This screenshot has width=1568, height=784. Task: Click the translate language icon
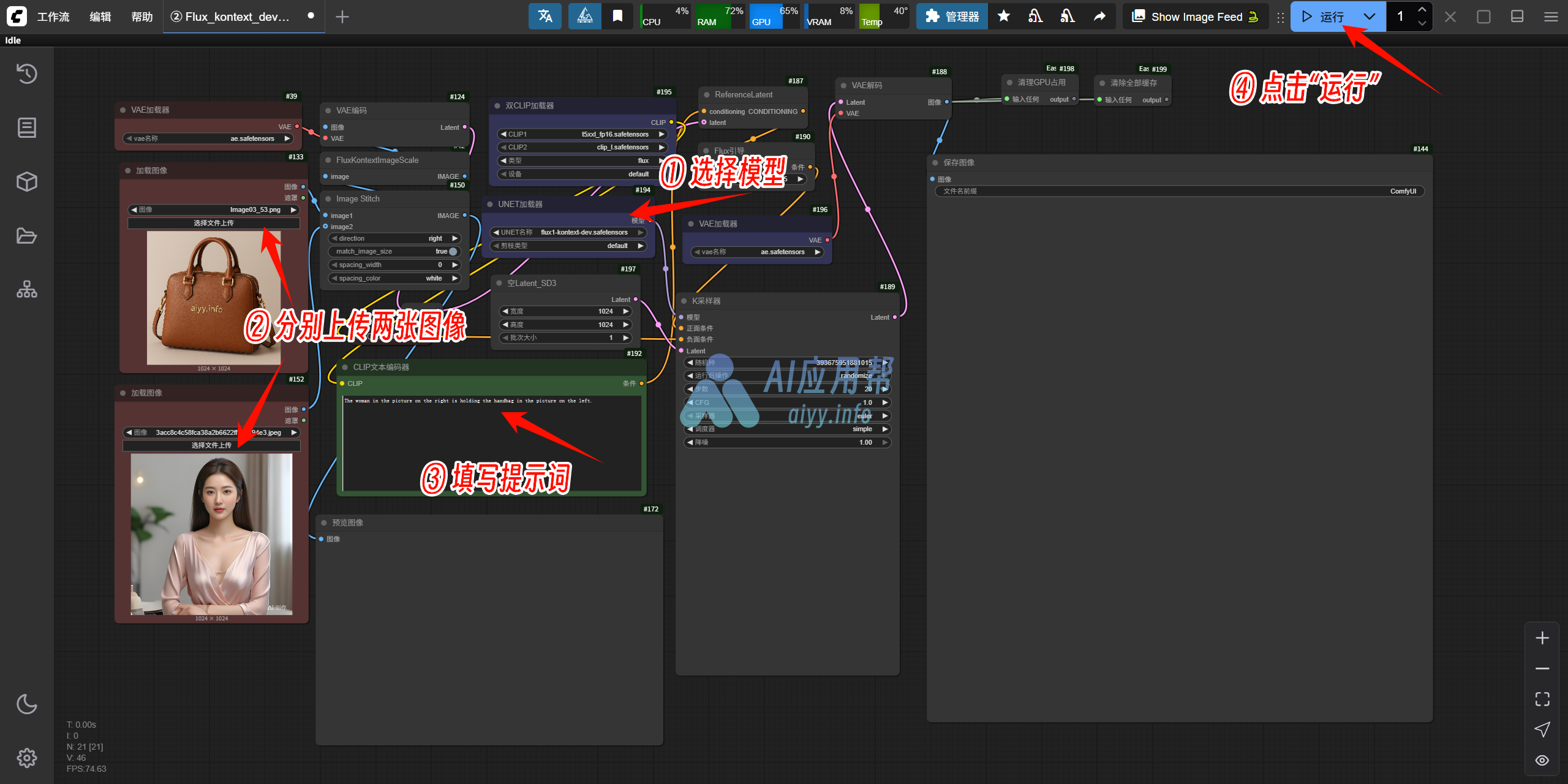pos(545,17)
